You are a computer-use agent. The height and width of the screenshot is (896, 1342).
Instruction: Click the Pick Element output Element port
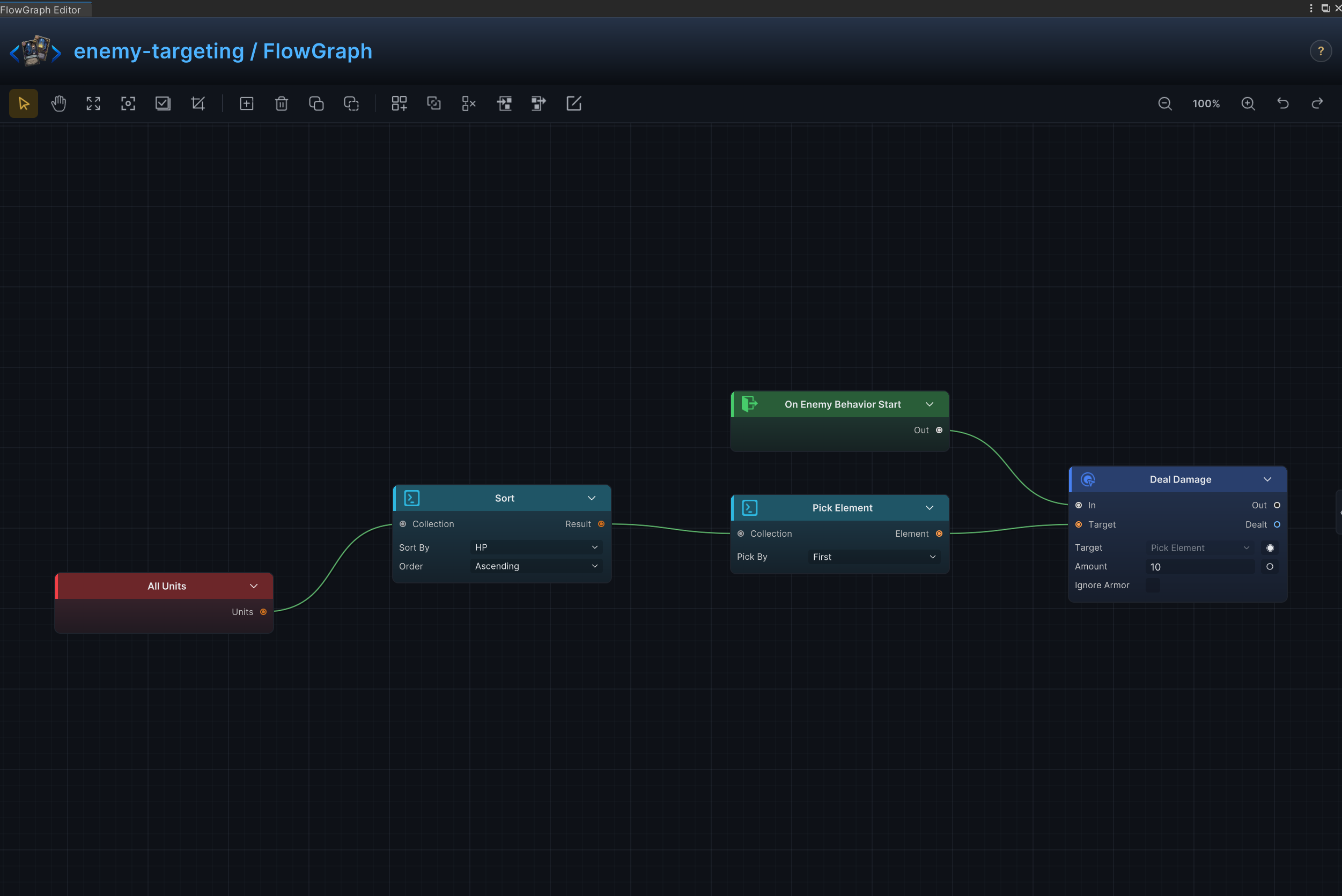click(x=939, y=534)
